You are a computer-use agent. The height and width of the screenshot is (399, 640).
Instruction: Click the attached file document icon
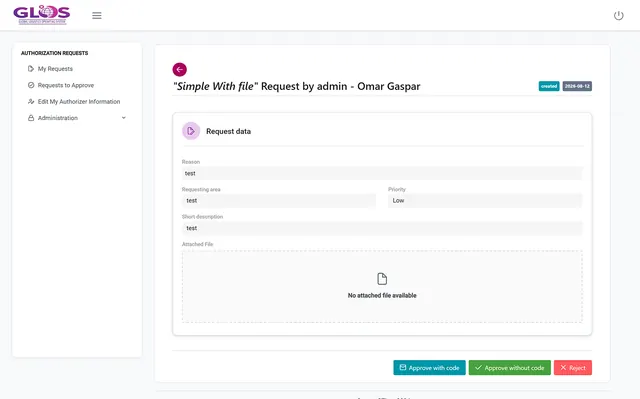pyautogui.click(x=382, y=279)
